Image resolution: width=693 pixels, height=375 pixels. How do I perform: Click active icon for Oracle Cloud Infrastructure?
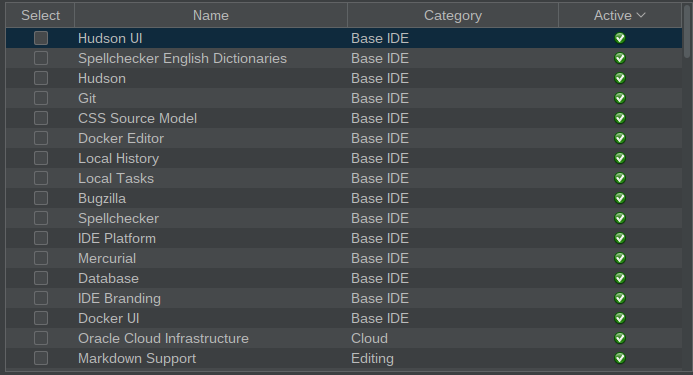[620, 338]
